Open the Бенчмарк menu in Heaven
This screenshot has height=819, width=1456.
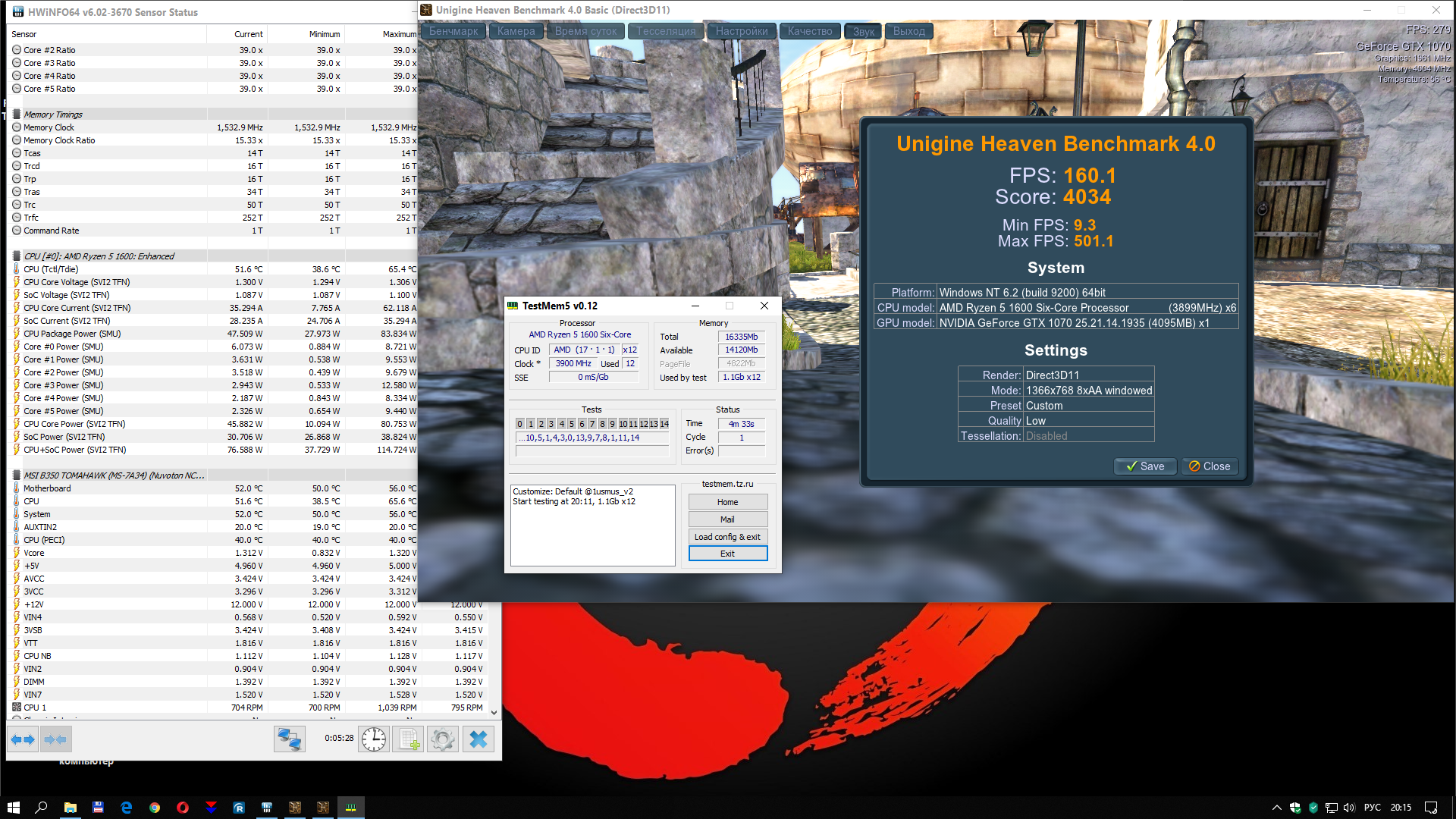tap(453, 31)
